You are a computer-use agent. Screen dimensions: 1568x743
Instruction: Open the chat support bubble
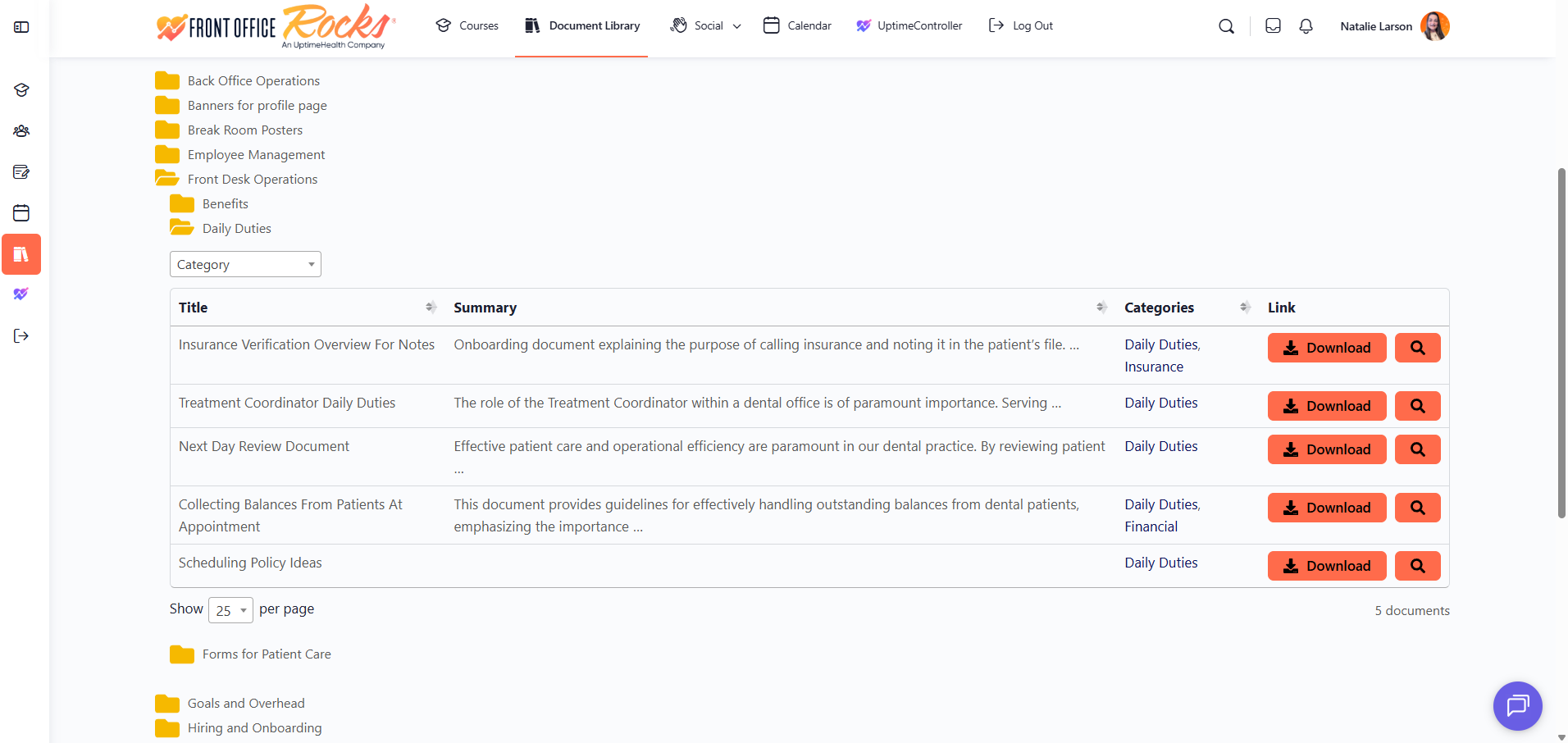(x=1517, y=705)
